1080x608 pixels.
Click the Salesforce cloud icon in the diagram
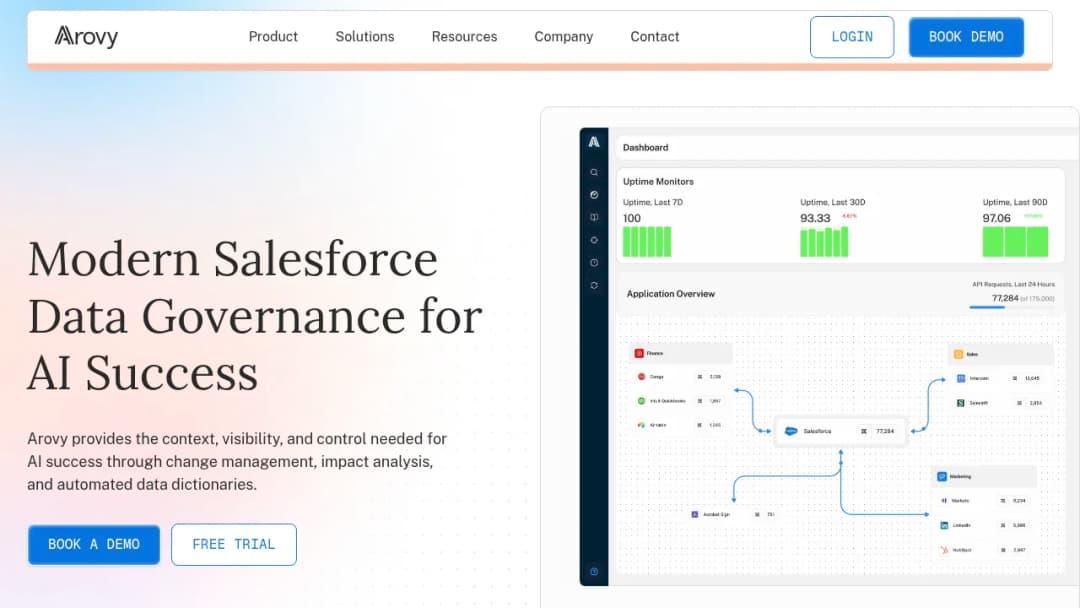tap(791, 431)
